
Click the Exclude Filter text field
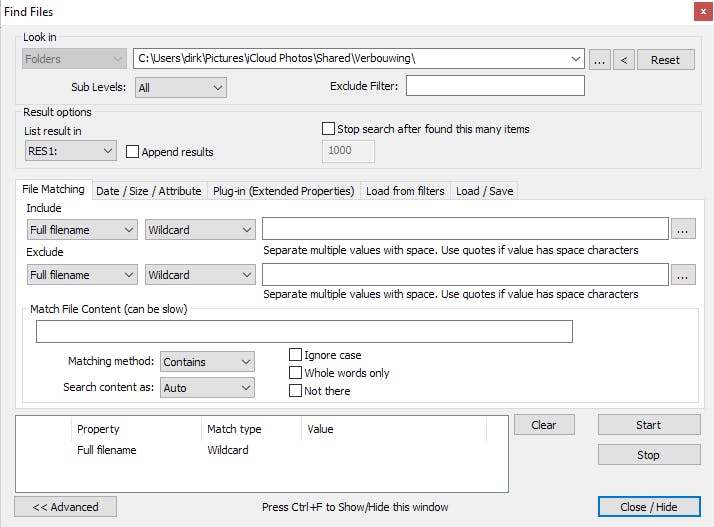(494, 86)
